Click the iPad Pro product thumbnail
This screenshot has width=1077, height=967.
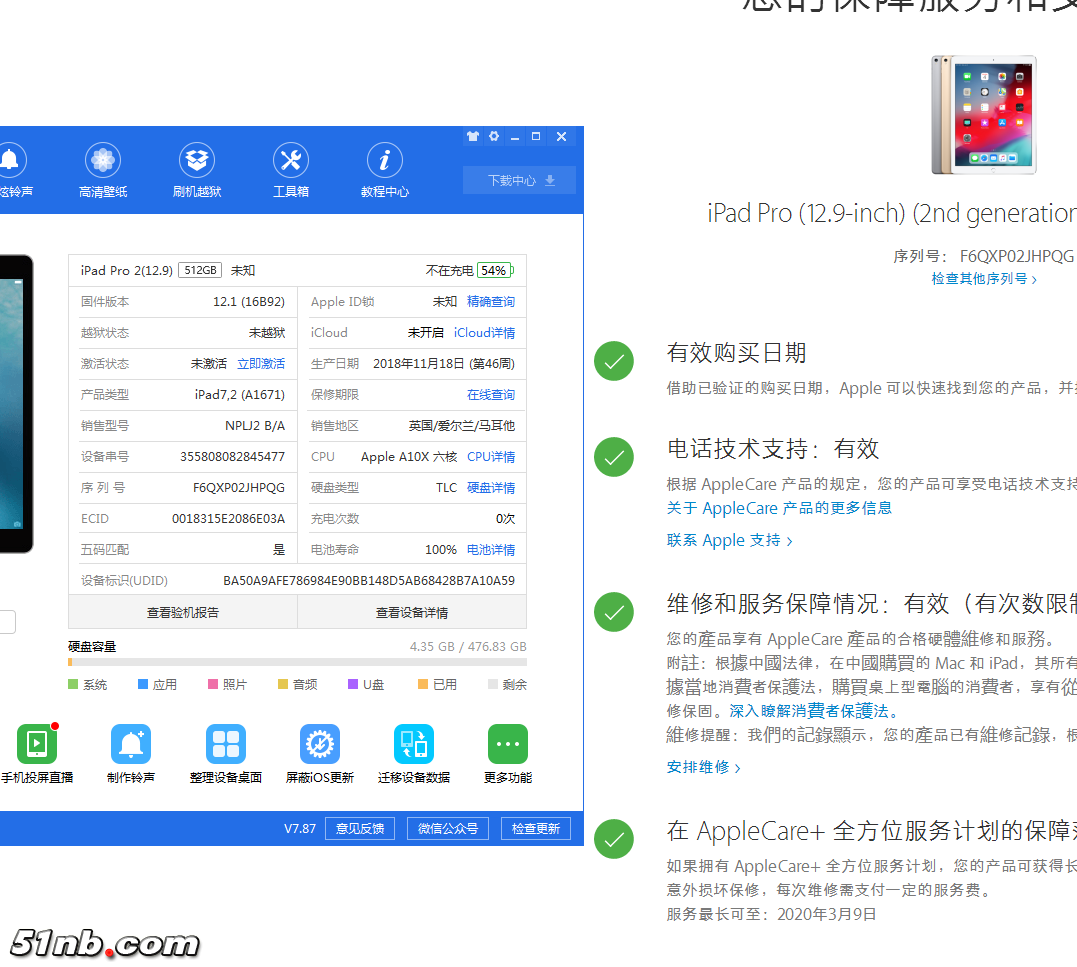983,114
